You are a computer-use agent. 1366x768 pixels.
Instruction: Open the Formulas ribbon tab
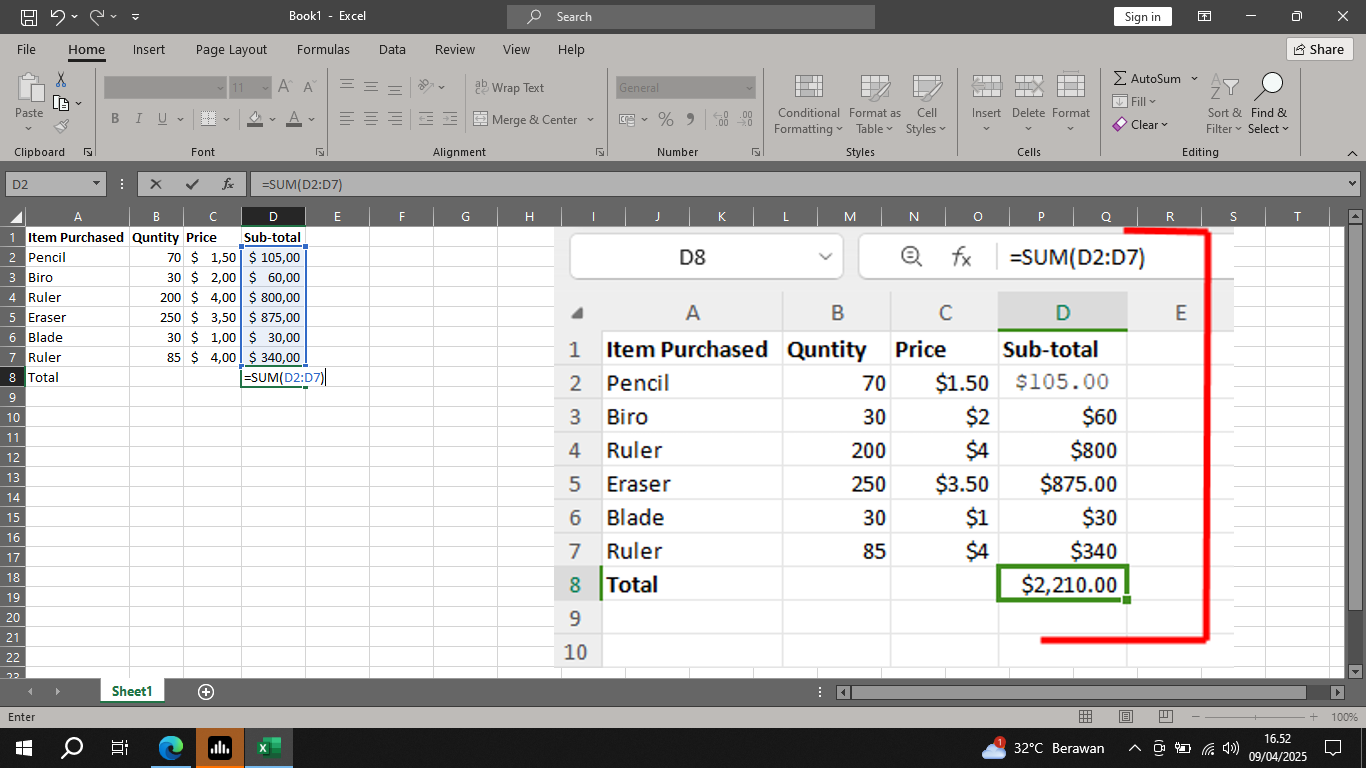pyautogui.click(x=323, y=49)
